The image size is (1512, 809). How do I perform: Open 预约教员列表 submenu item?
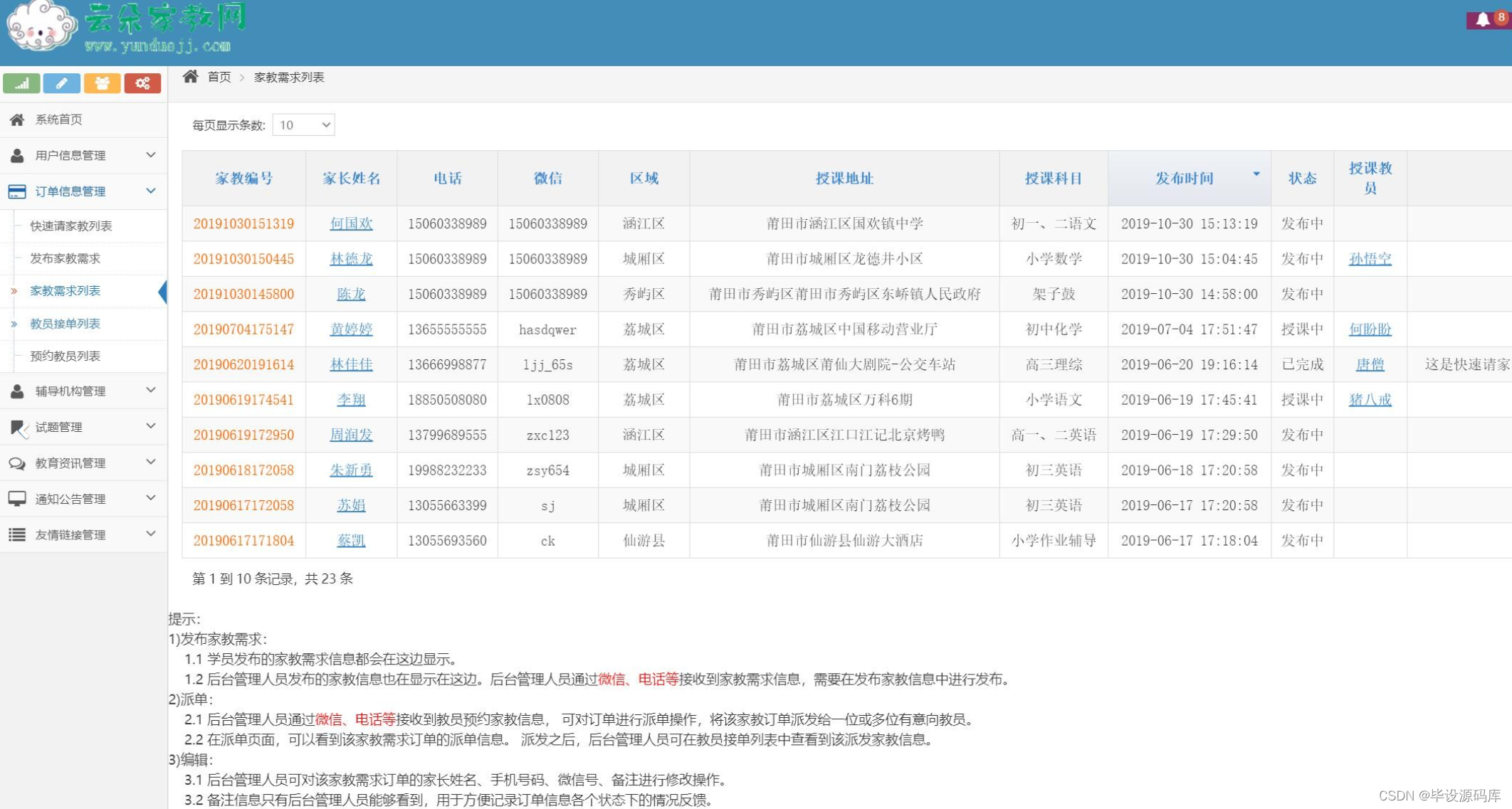65,356
